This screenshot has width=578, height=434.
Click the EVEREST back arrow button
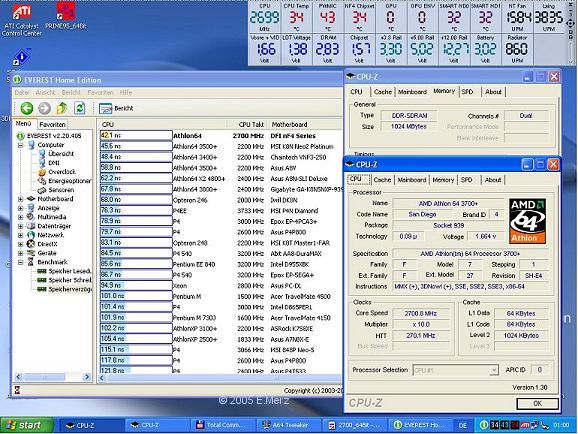pos(27,108)
